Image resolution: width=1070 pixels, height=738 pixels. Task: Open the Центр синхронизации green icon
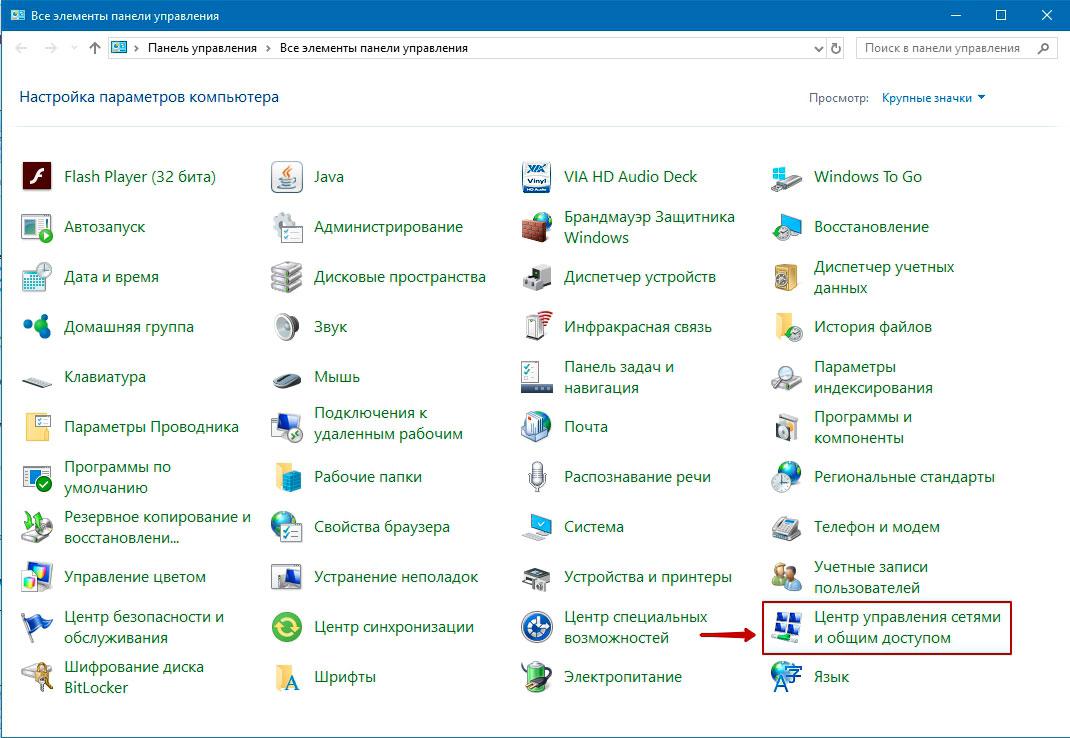tap(287, 627)
